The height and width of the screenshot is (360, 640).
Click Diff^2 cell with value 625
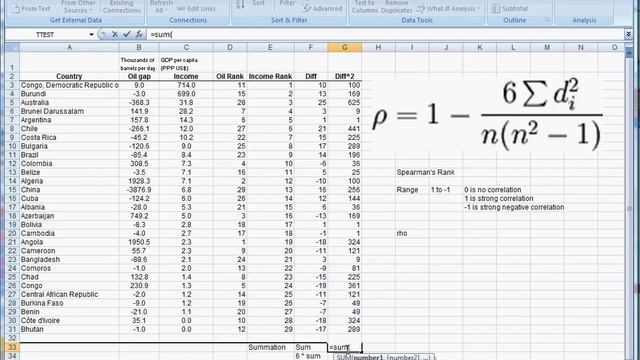(344, 102)
